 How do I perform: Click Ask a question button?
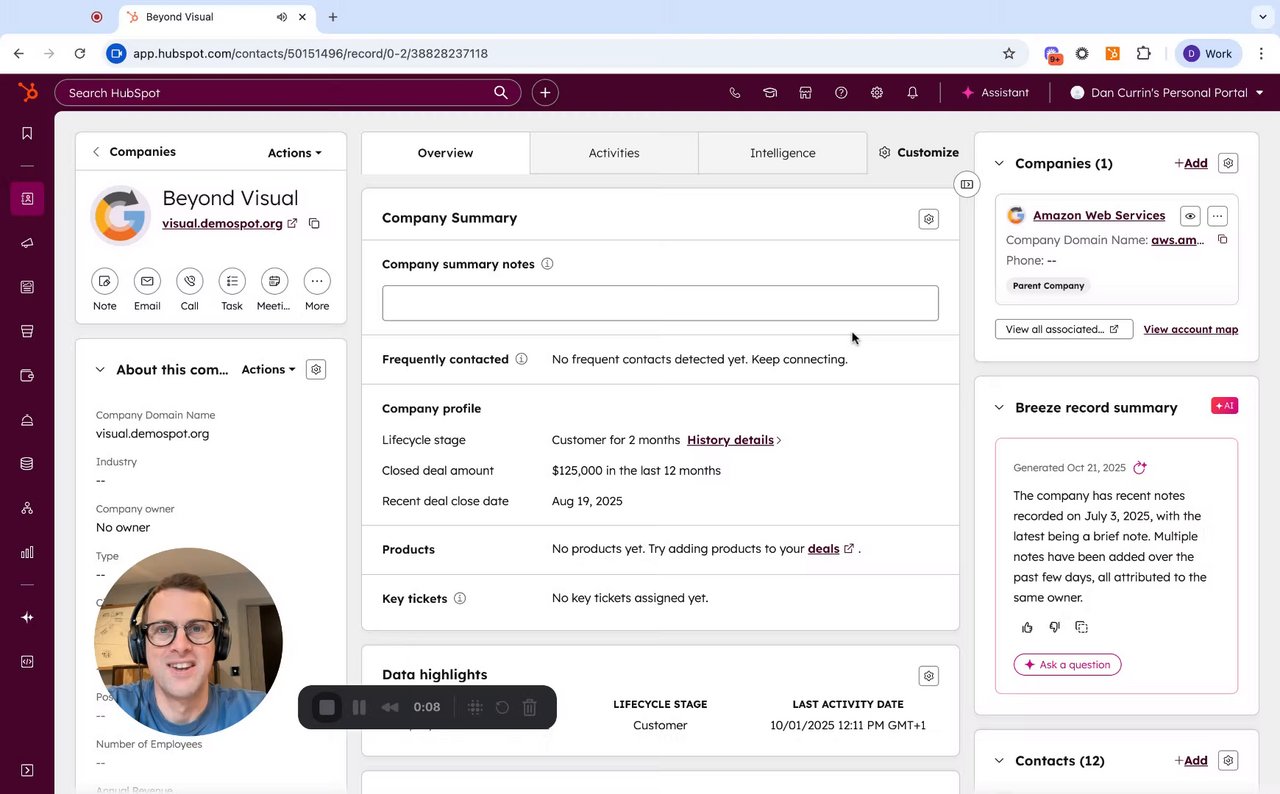point(1067,665)
